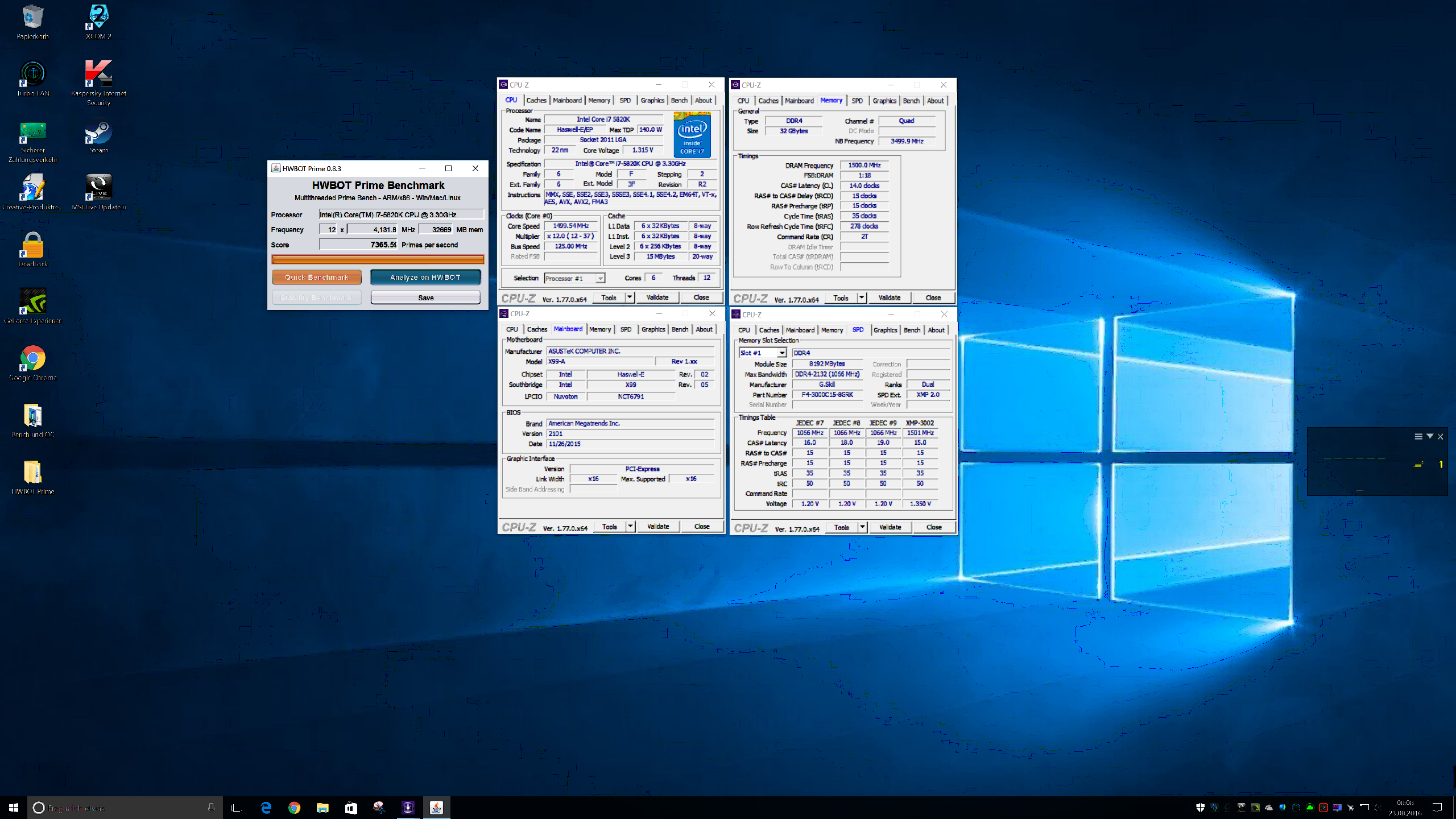Viewport: 1456px width, 819px height.
Task: Open the Snipping Tool taskbar icon
Action: [379, 808]
